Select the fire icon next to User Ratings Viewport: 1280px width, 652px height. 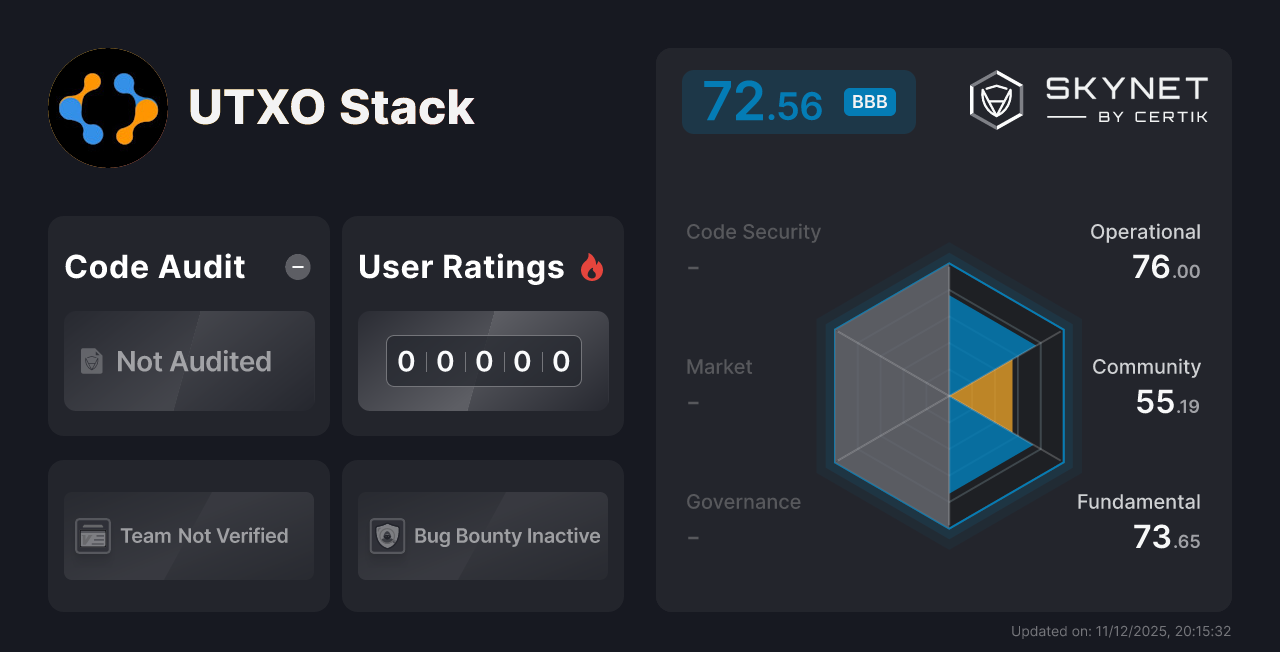point(592,266)
